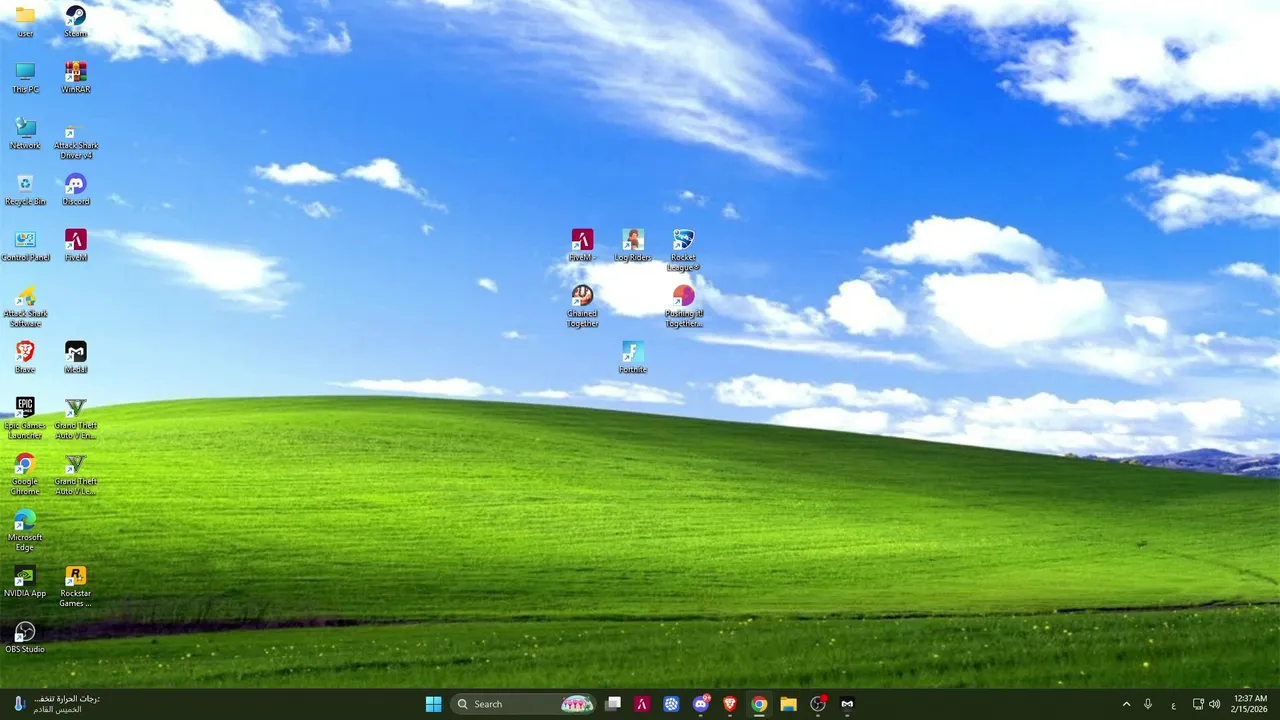Select the Grand Theft Auto V En... shortcut
The width and height of the screenshot is (1280, 720).
coord(75,418)
